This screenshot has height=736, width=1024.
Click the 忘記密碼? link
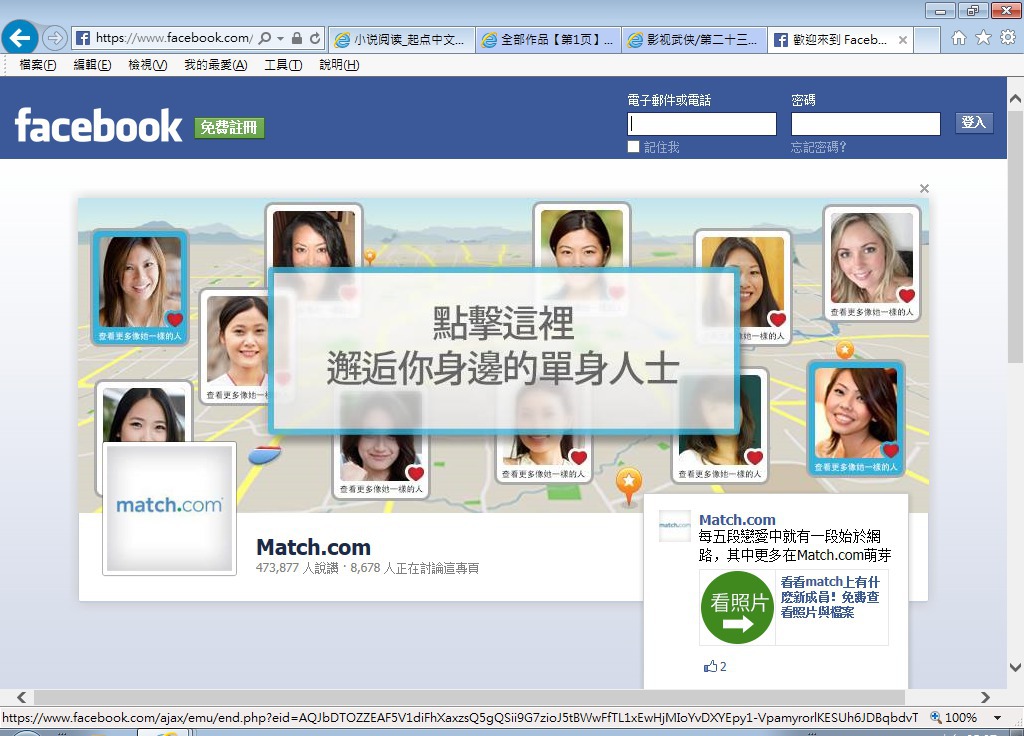point(818,148)
